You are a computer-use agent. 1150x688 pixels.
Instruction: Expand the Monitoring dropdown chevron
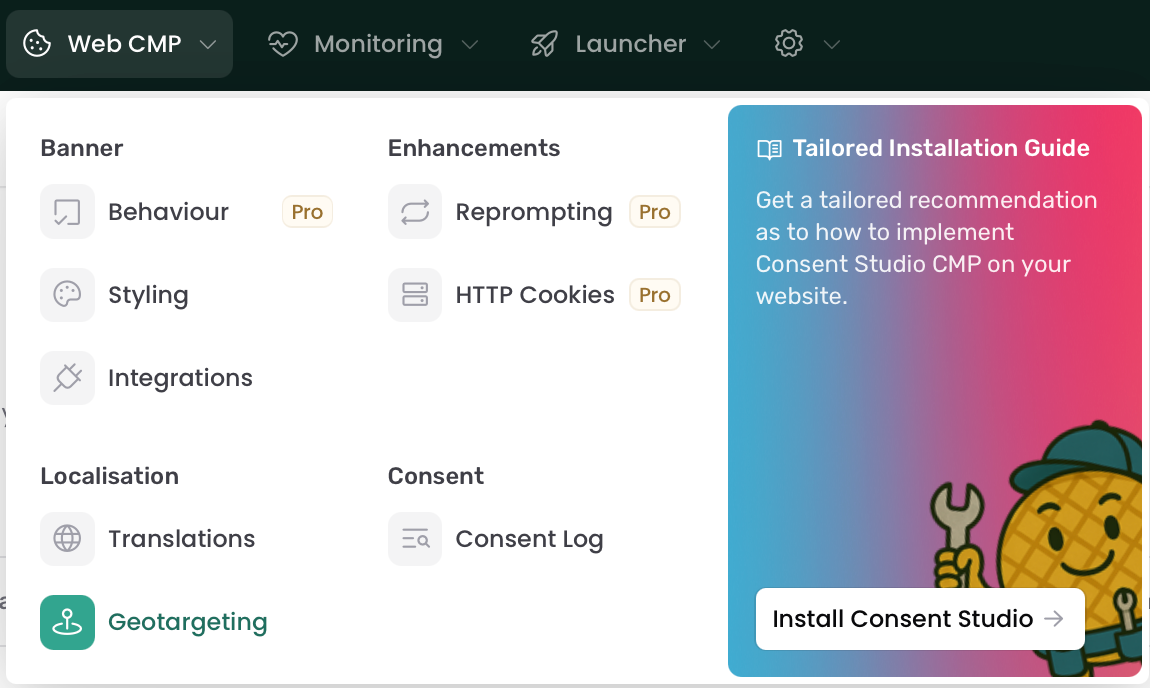pos(470,45)
